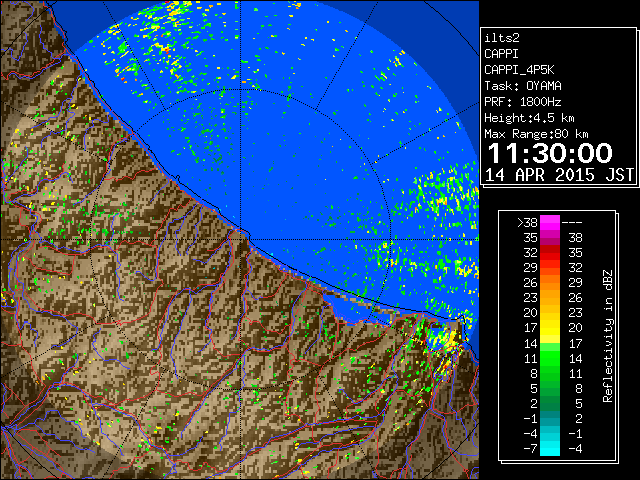Click the 11:30:00 timestamp

550,153
